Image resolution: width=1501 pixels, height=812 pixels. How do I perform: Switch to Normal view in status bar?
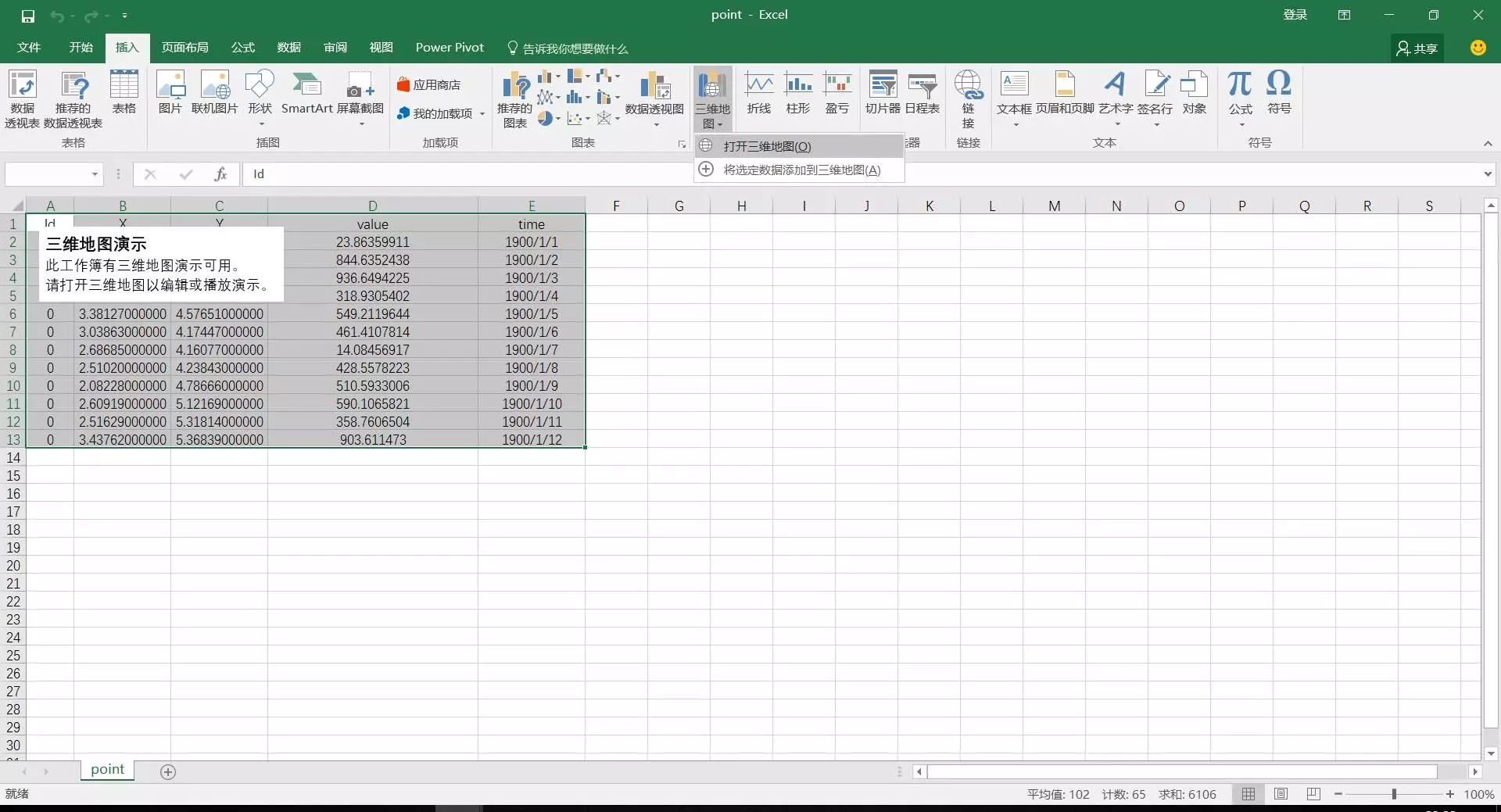(x=1248, y=794)
